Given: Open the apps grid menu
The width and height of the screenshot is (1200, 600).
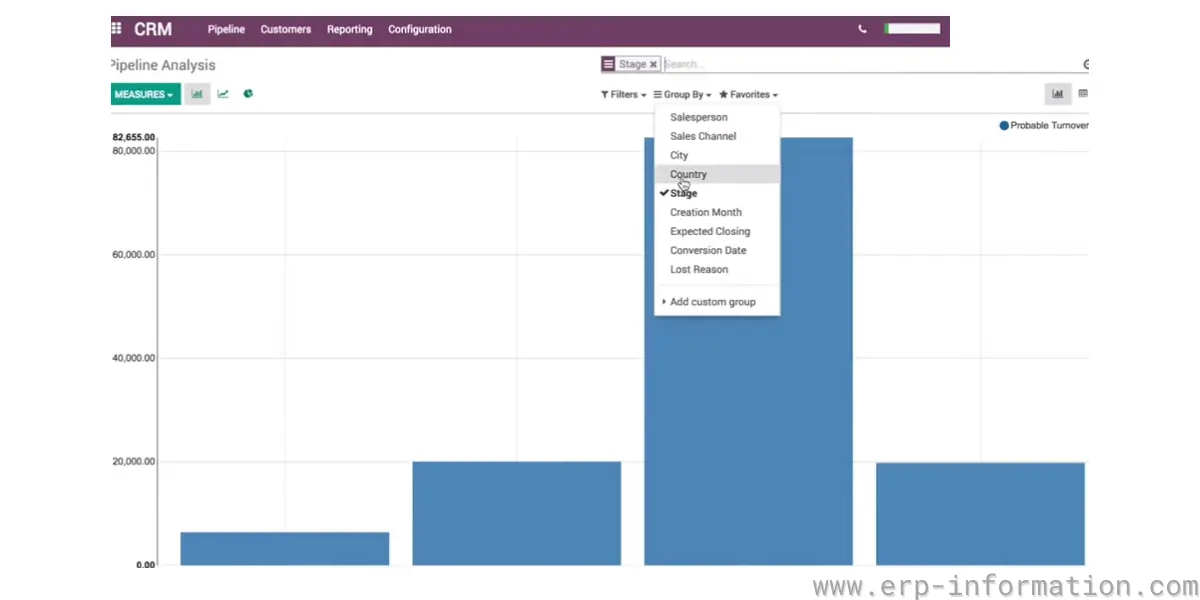Looking at the screenshot, I should [x=115, y=29].
